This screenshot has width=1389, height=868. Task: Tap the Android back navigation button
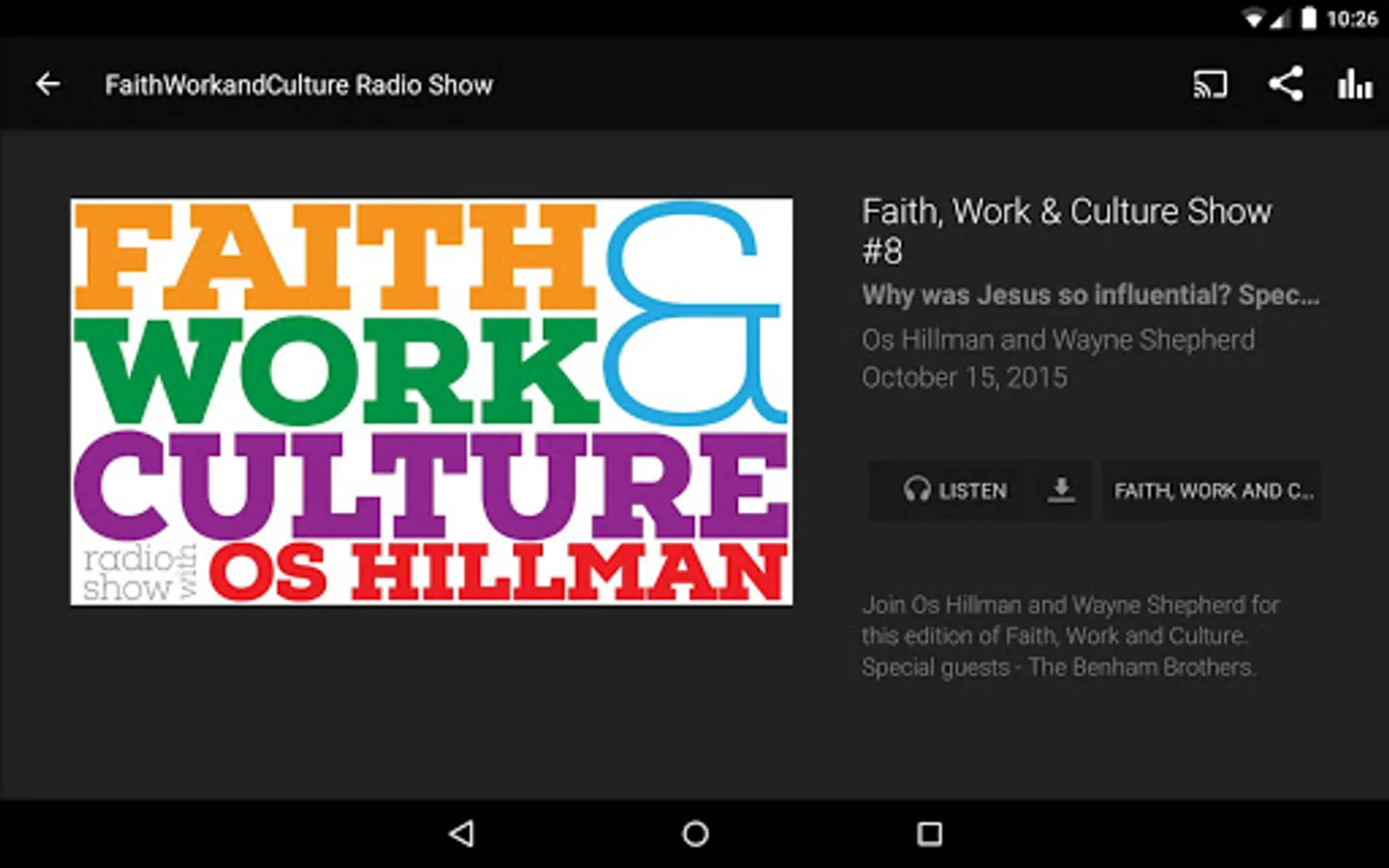point(462,833)
